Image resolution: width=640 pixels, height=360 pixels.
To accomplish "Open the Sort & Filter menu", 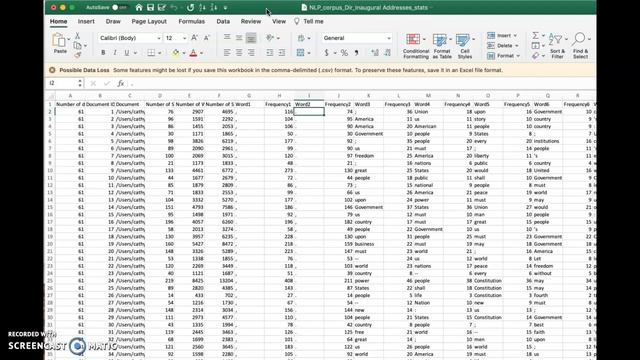I will click(x=558, y=46).
